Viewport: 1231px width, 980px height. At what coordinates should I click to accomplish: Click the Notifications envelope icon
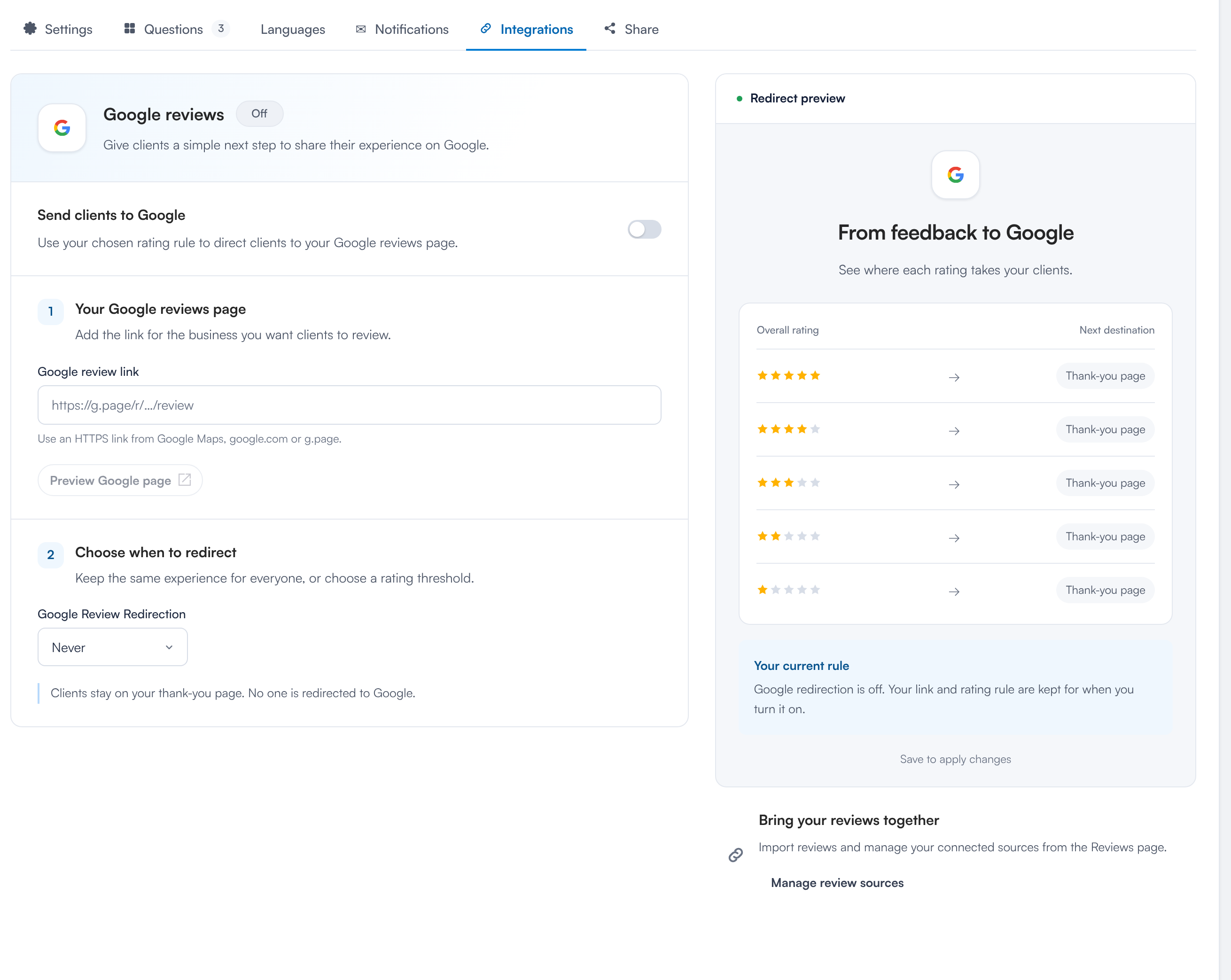(x=361, y=29)
